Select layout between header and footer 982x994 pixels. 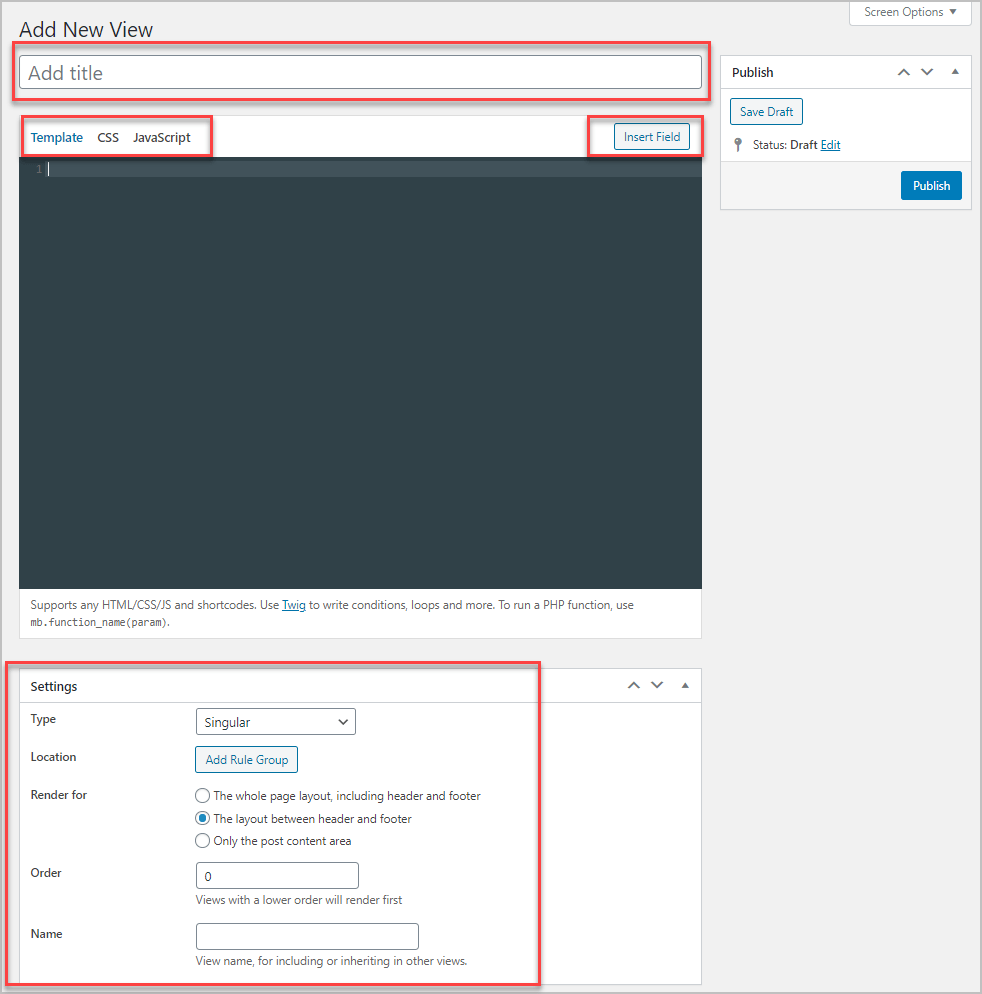pyautogui.click(x=202, y=818)
